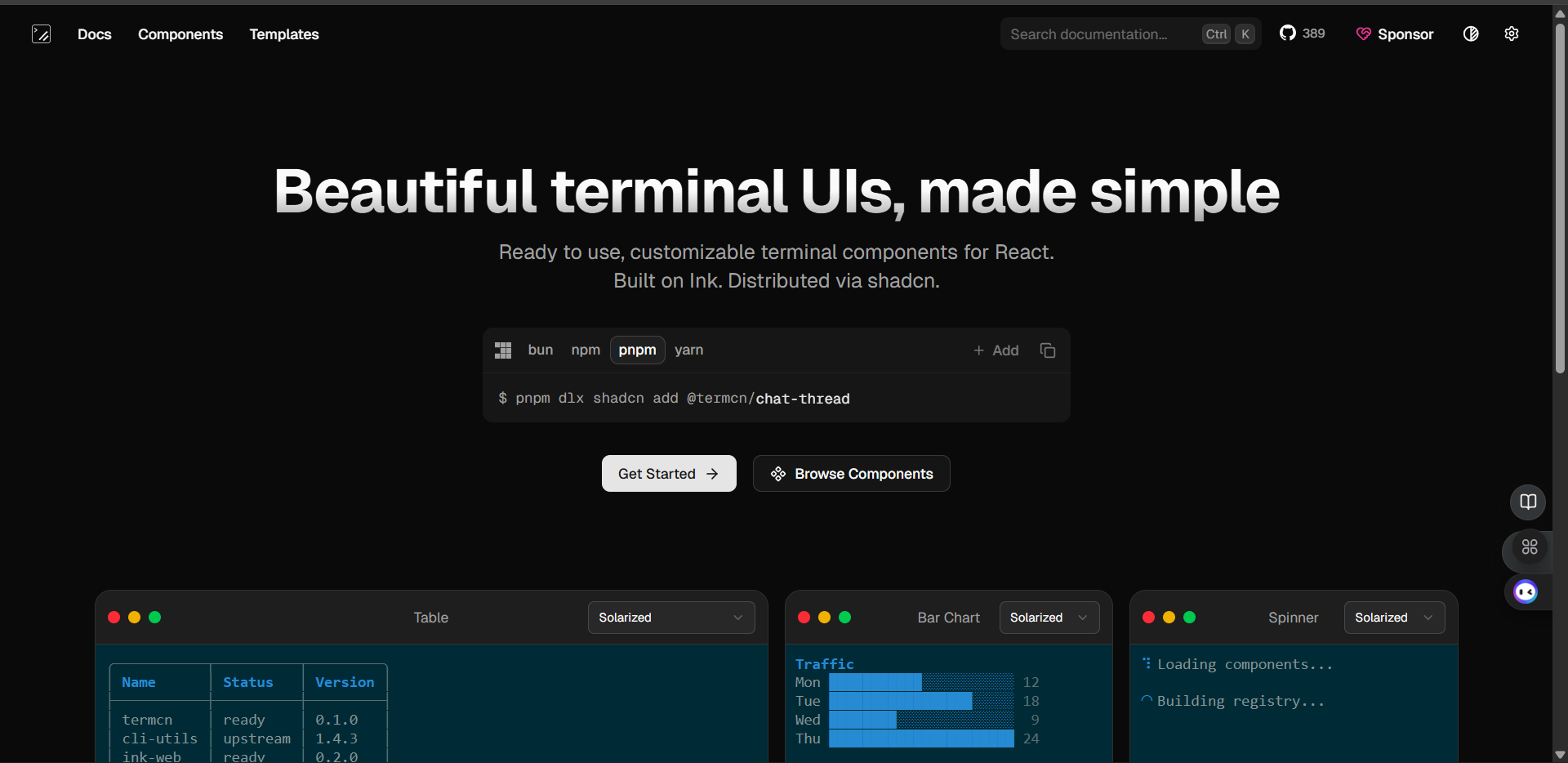Click the Status column header
This screenshot has width=1568, height=763.
(x=248, y=682)
